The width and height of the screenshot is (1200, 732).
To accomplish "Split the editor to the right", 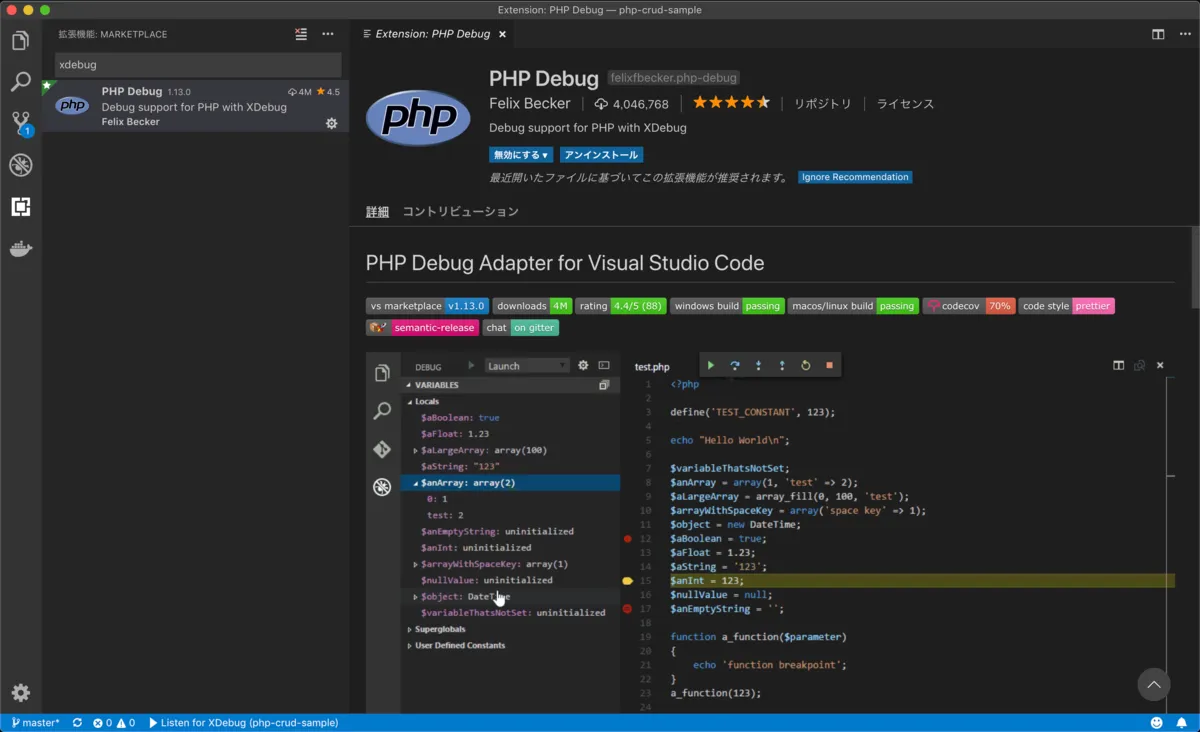I will click(1158, 34).
